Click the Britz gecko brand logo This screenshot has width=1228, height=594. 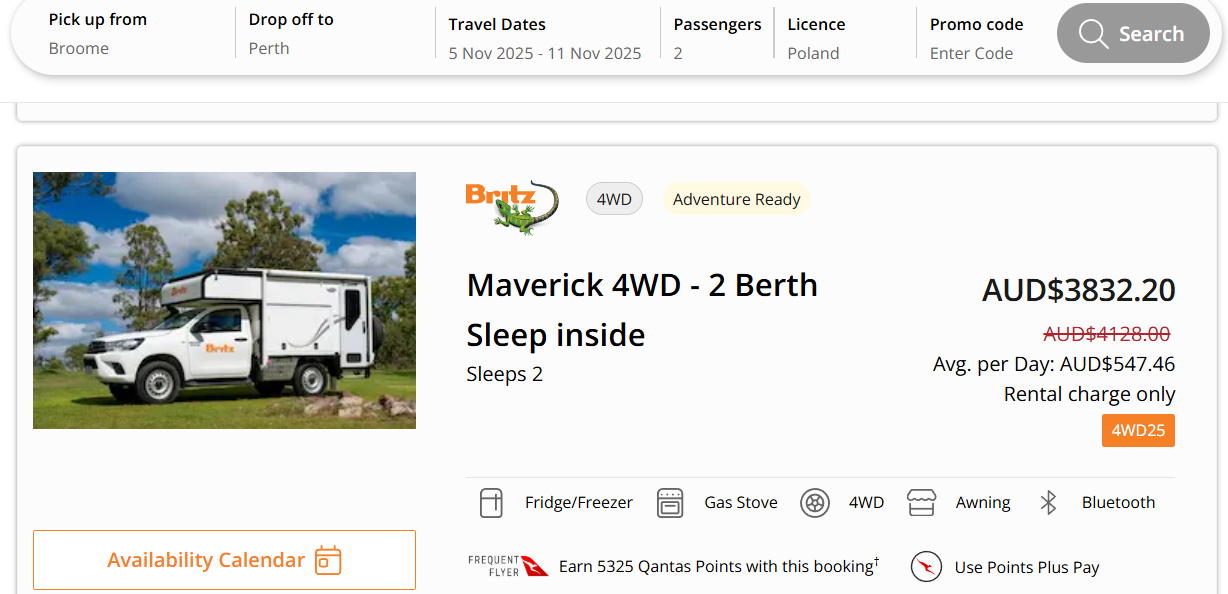click(512, 207)
